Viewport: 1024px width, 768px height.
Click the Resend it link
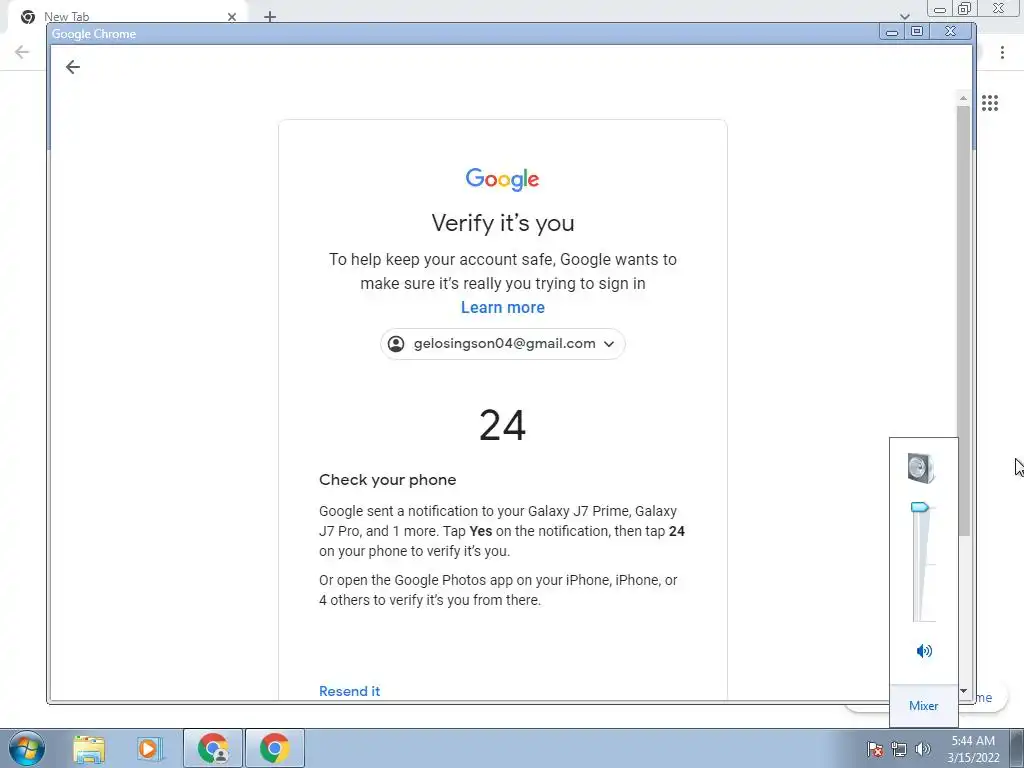[349, 691]
